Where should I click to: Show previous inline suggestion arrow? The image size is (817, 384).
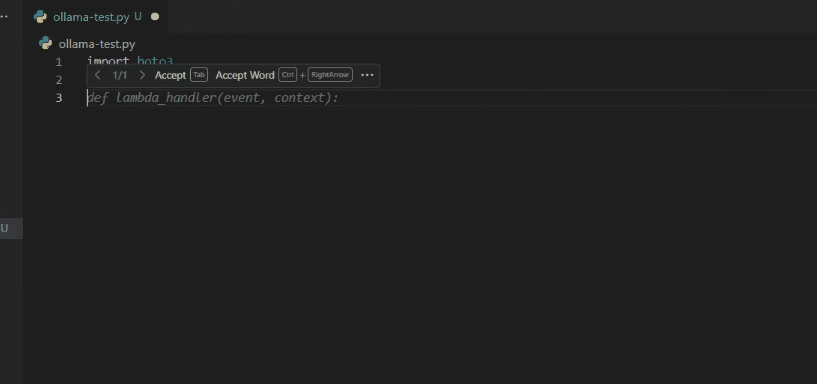click(x=97, y=75)
